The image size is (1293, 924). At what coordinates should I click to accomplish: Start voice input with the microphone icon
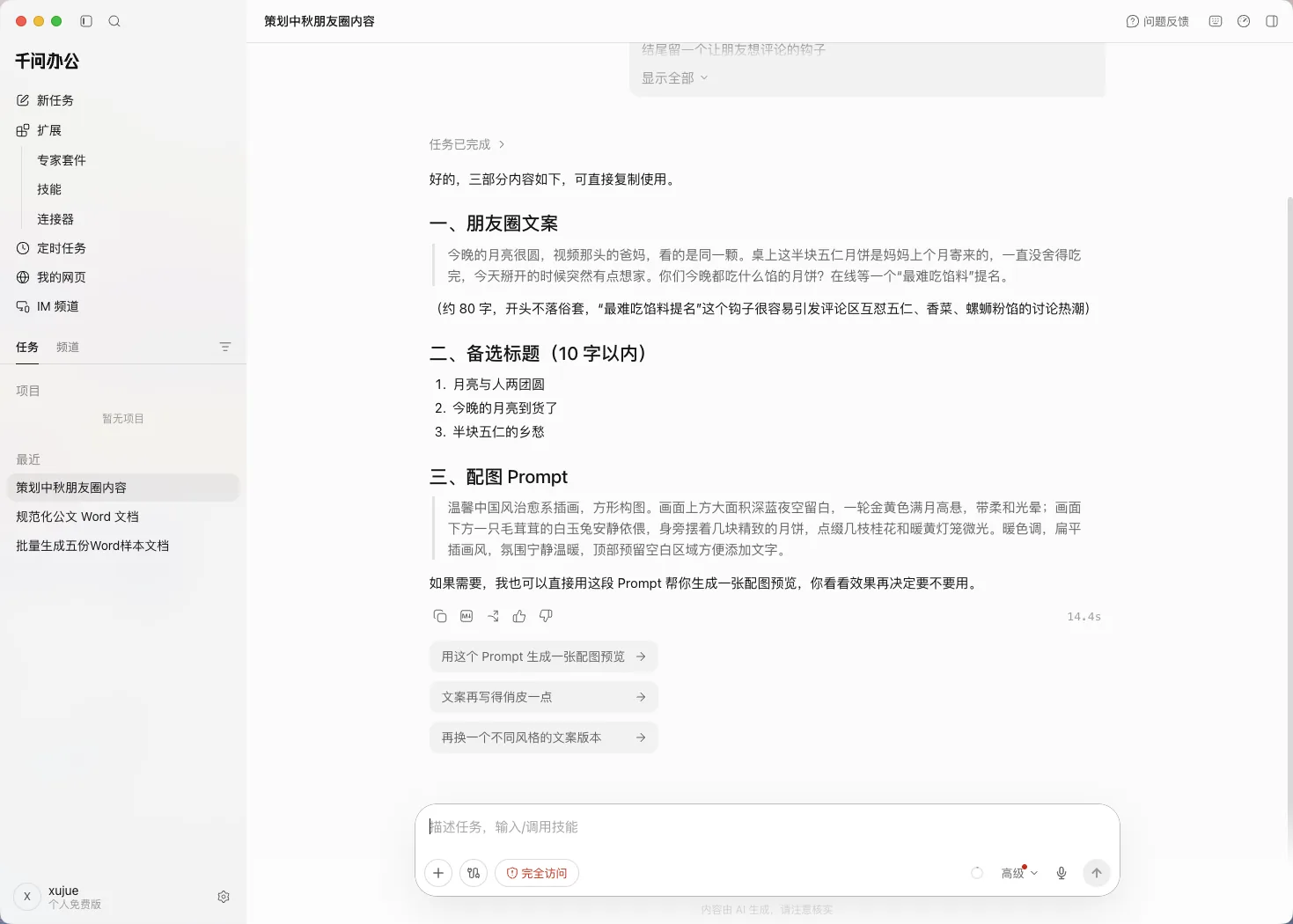coord(1062,873)
